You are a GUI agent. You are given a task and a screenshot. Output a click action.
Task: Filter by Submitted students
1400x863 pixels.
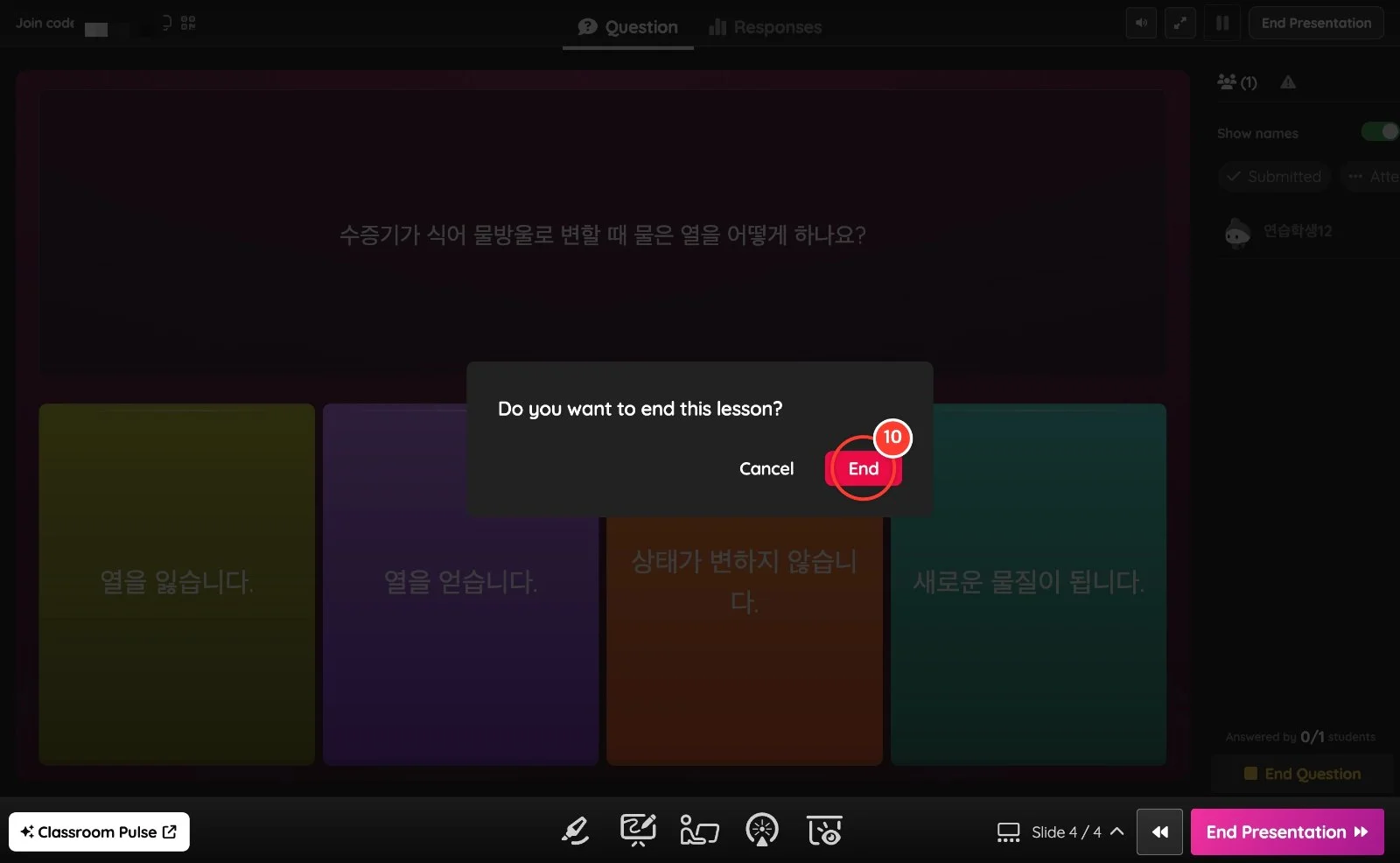point(1274,177)
